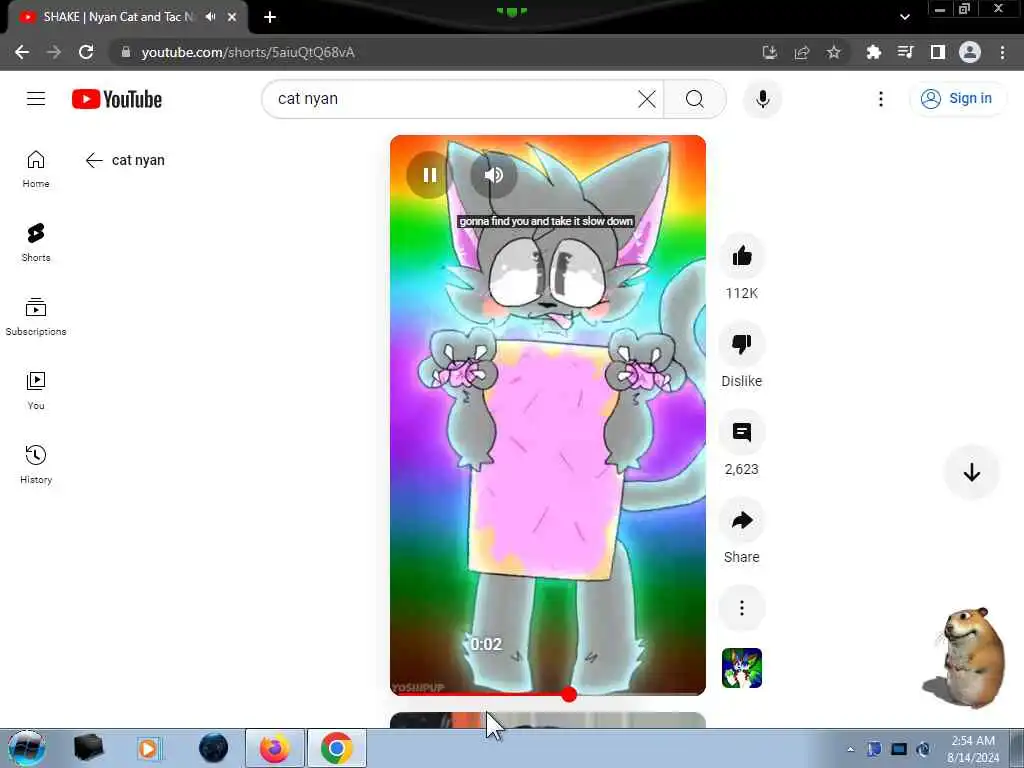1024x768 pixels.
Task: Mute the tab via its speaker icon
Action: pos(210,17)
